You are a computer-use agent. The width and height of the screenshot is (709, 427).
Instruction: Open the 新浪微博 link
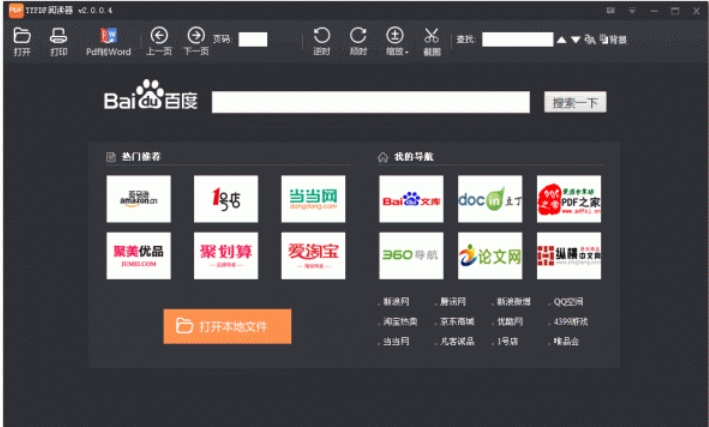tap(514, 302)
